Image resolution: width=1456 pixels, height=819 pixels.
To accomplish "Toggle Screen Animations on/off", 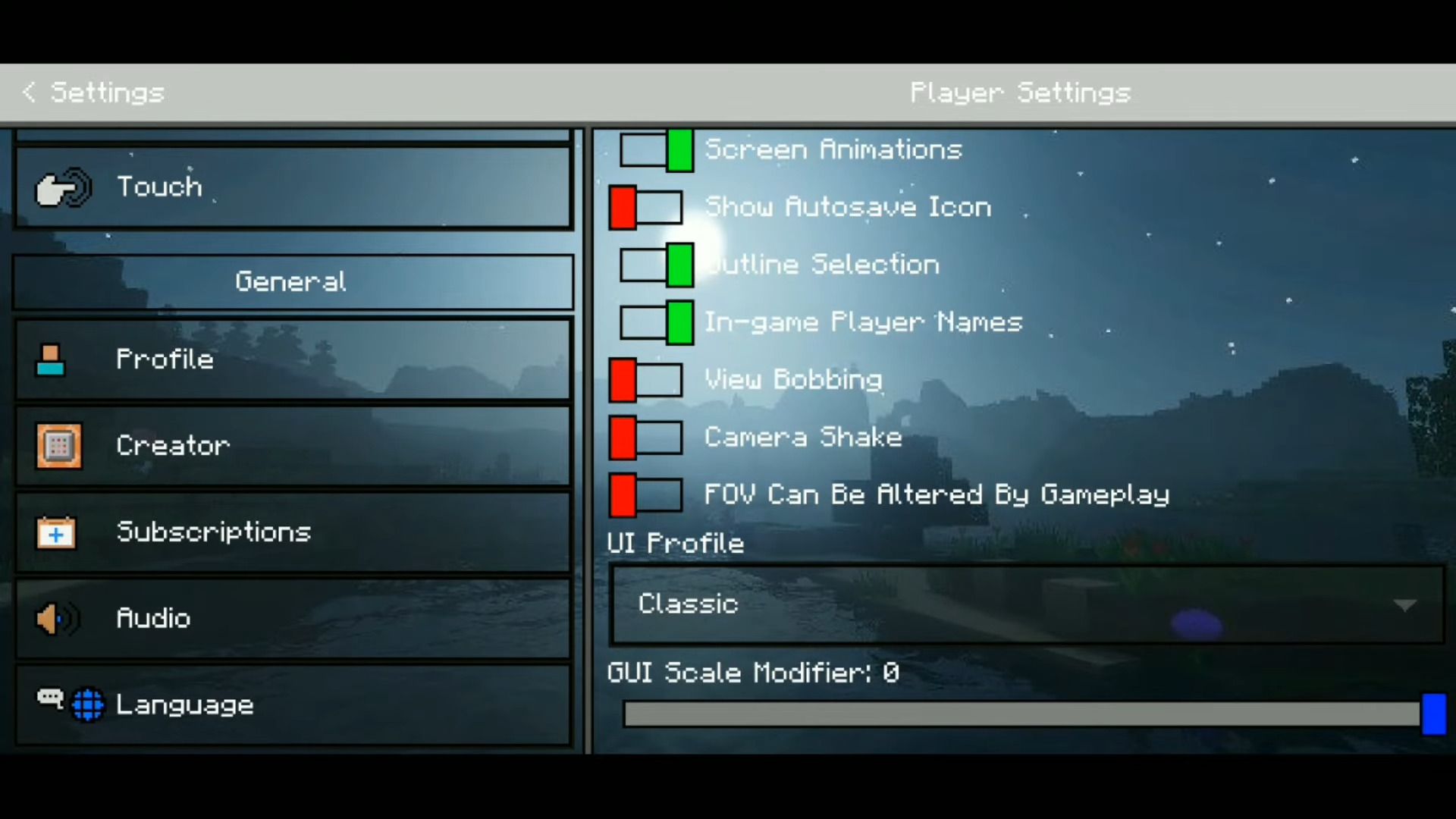I will [649, 149].
